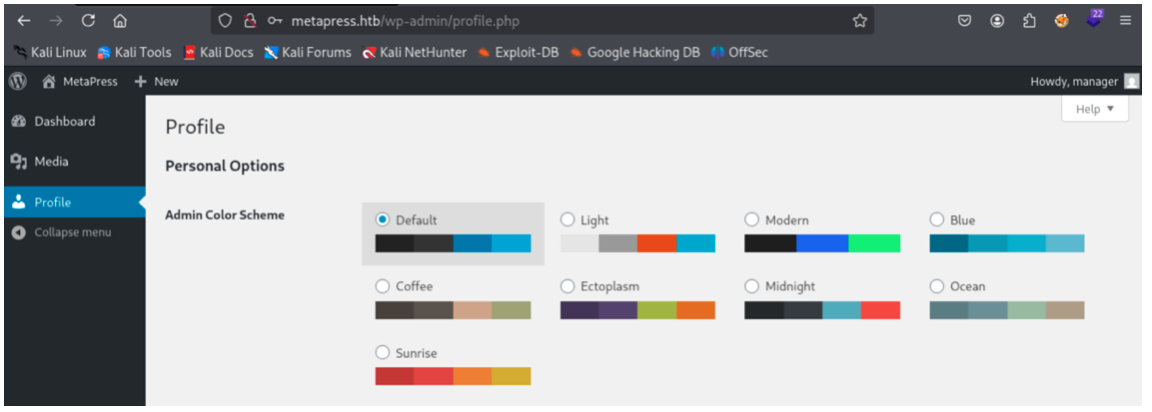Open the extensions puzzle icon

[x=1029, y=21]
